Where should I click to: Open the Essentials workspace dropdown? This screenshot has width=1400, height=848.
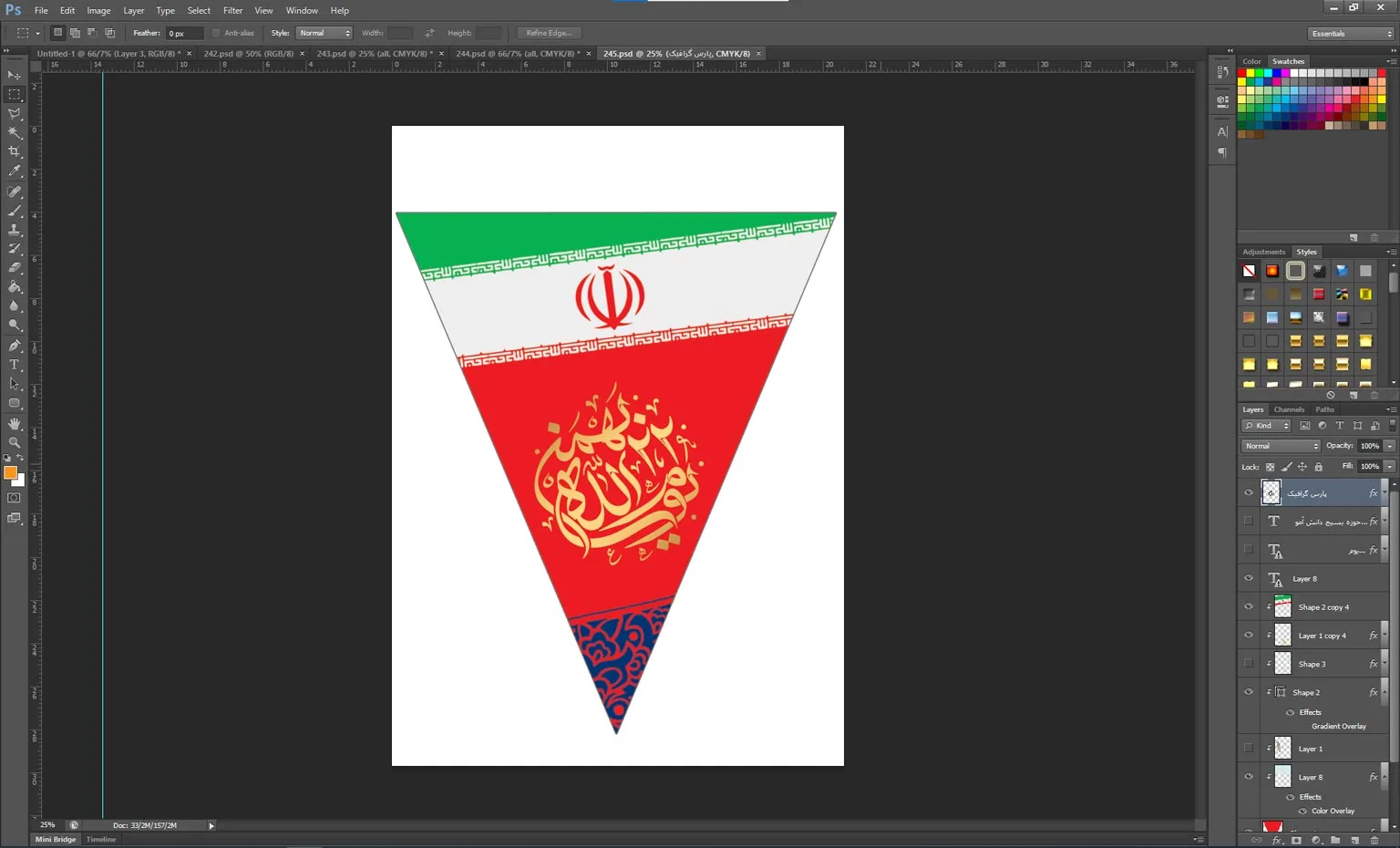point(1352,34)
